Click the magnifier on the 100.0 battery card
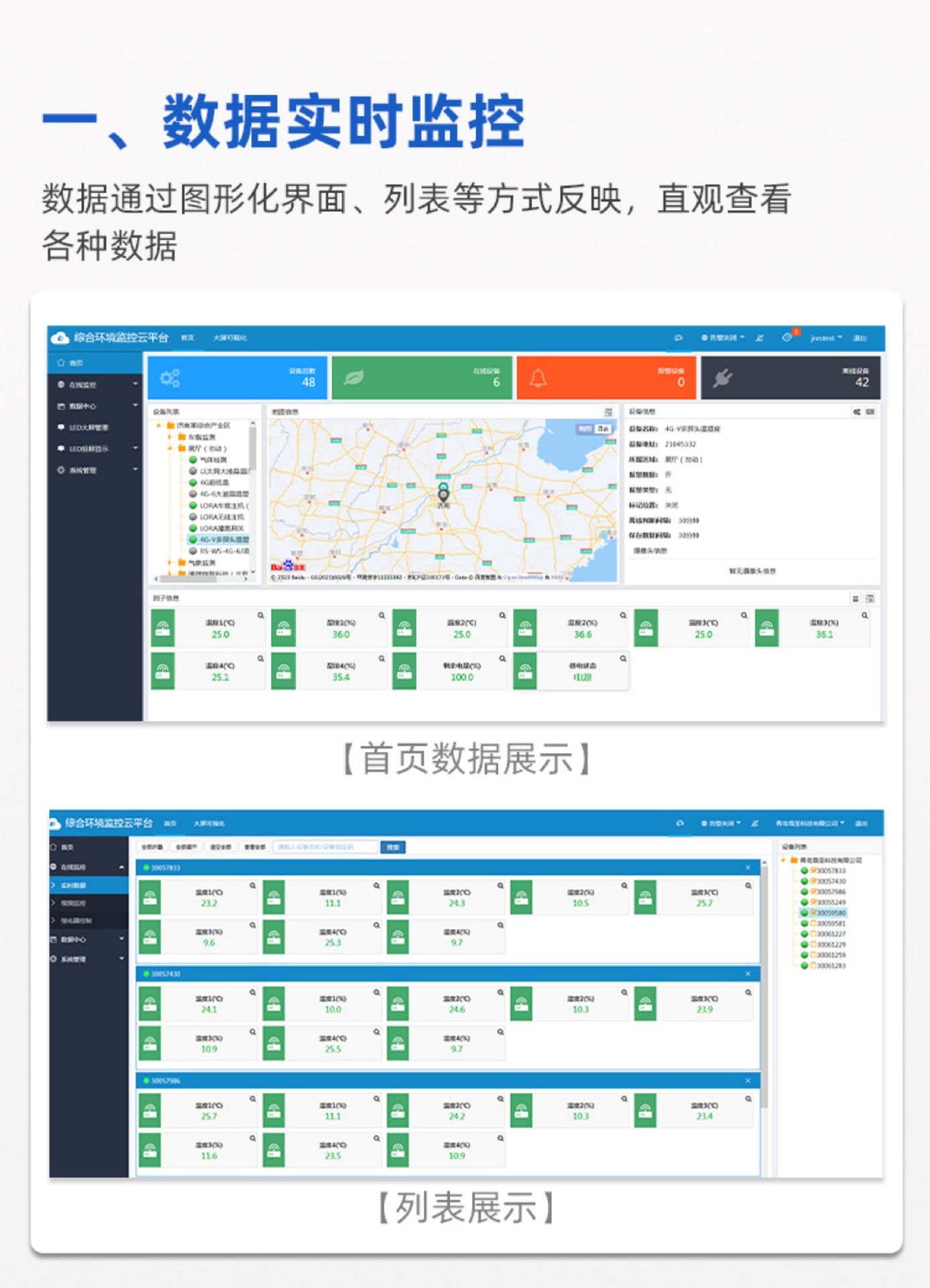The image size is (930, 1288). 502,659
